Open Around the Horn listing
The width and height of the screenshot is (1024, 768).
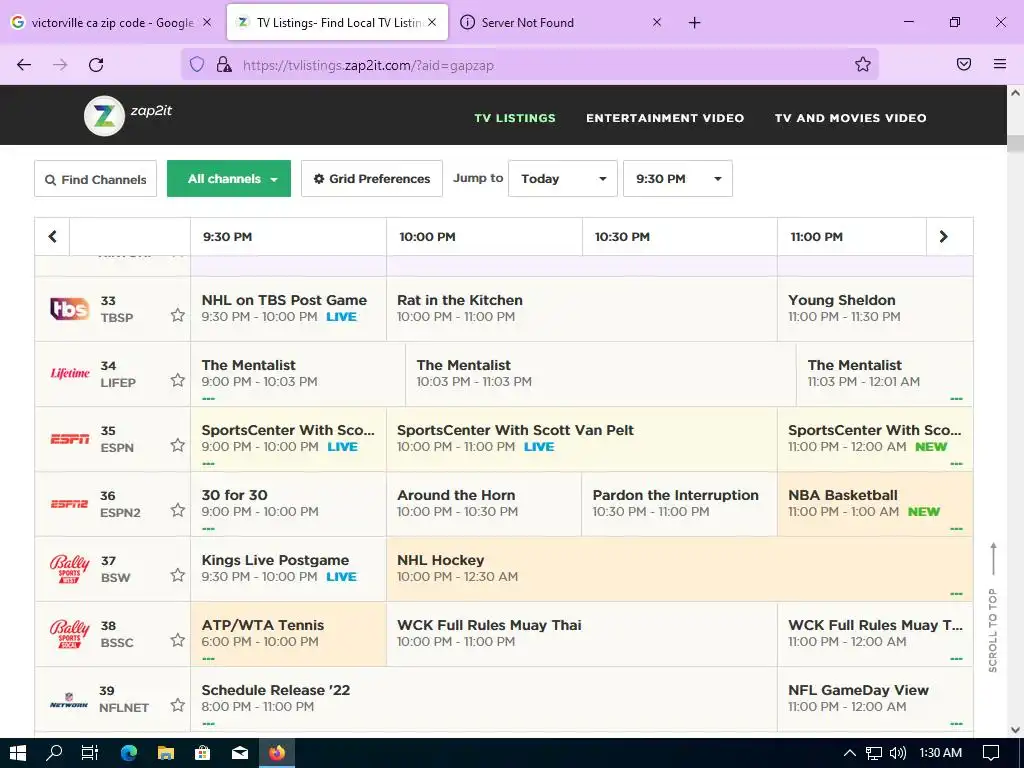(x=483, y=504)
